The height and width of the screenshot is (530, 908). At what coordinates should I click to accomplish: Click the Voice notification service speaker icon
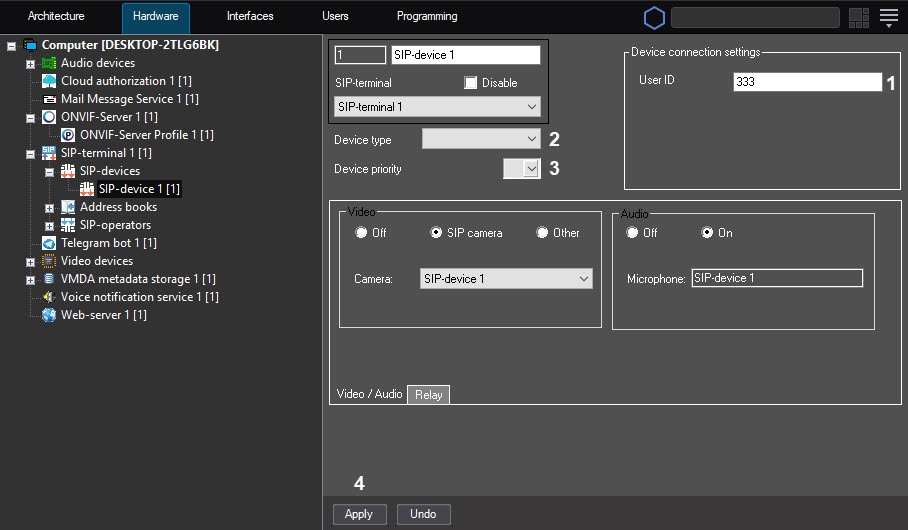49,297
